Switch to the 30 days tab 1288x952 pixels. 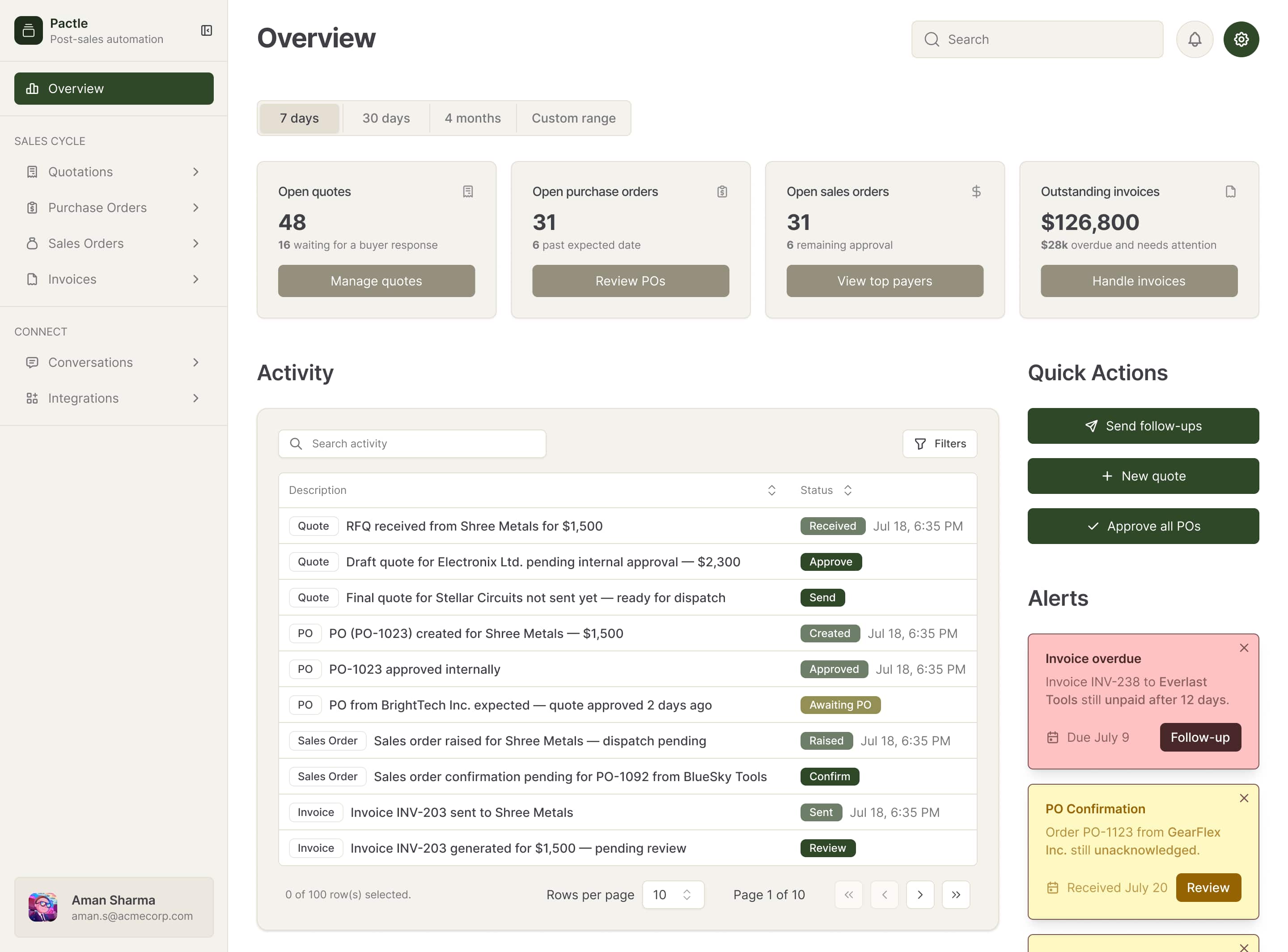coord(386,118)
